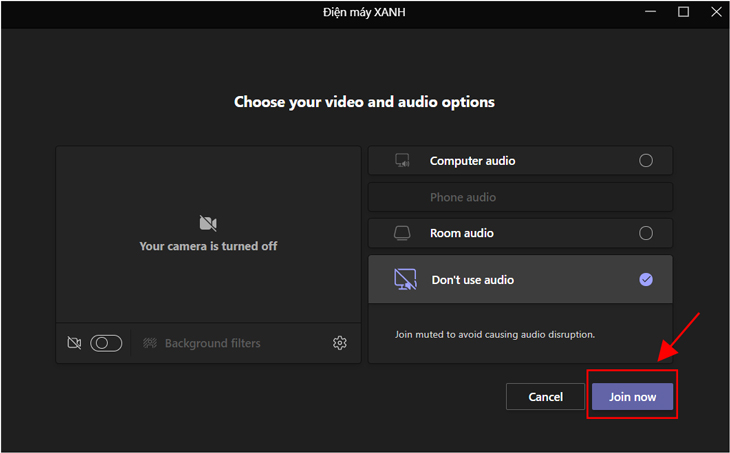The width and height of the screenshot is (730, 453).
Task: Click the Computer audio monitor-speaker icon
Action: (x=402, y=161)
